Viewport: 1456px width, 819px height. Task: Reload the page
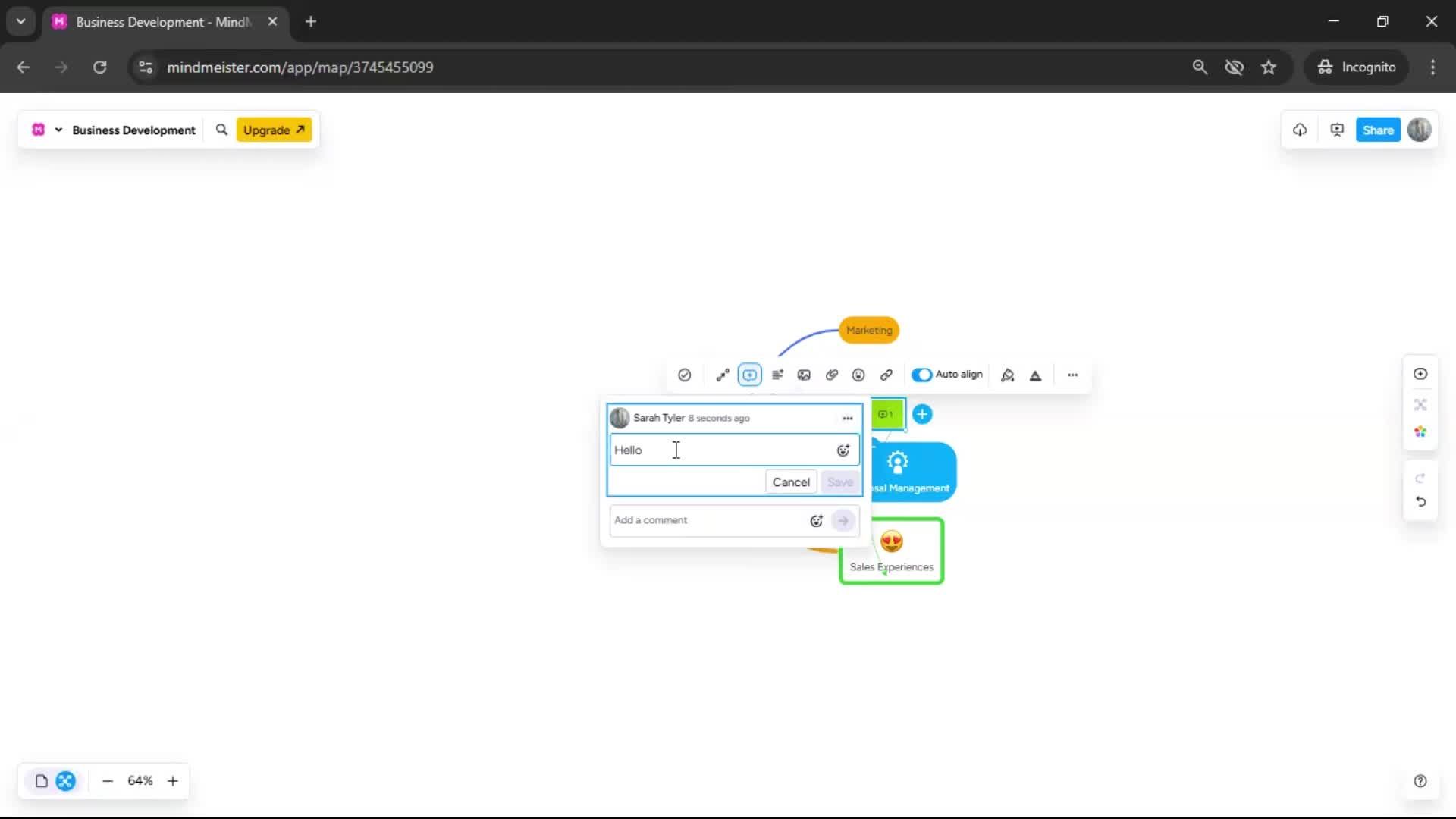point(99,67)
